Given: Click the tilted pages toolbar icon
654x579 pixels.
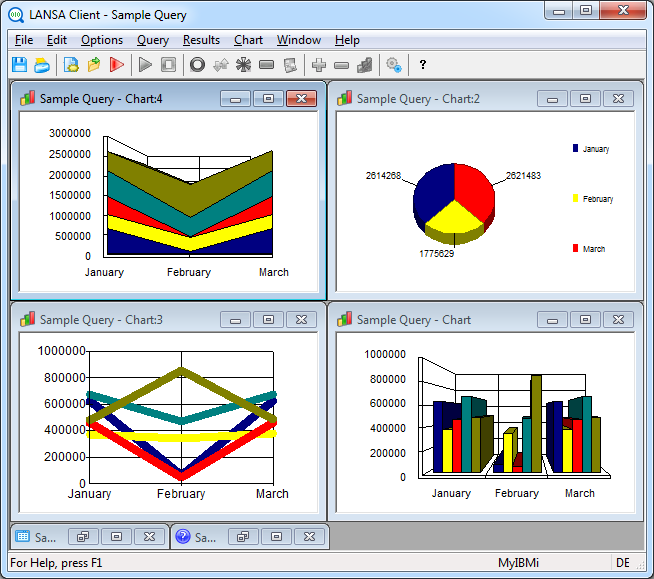Looking at the screenshot, I should point(290,65).
